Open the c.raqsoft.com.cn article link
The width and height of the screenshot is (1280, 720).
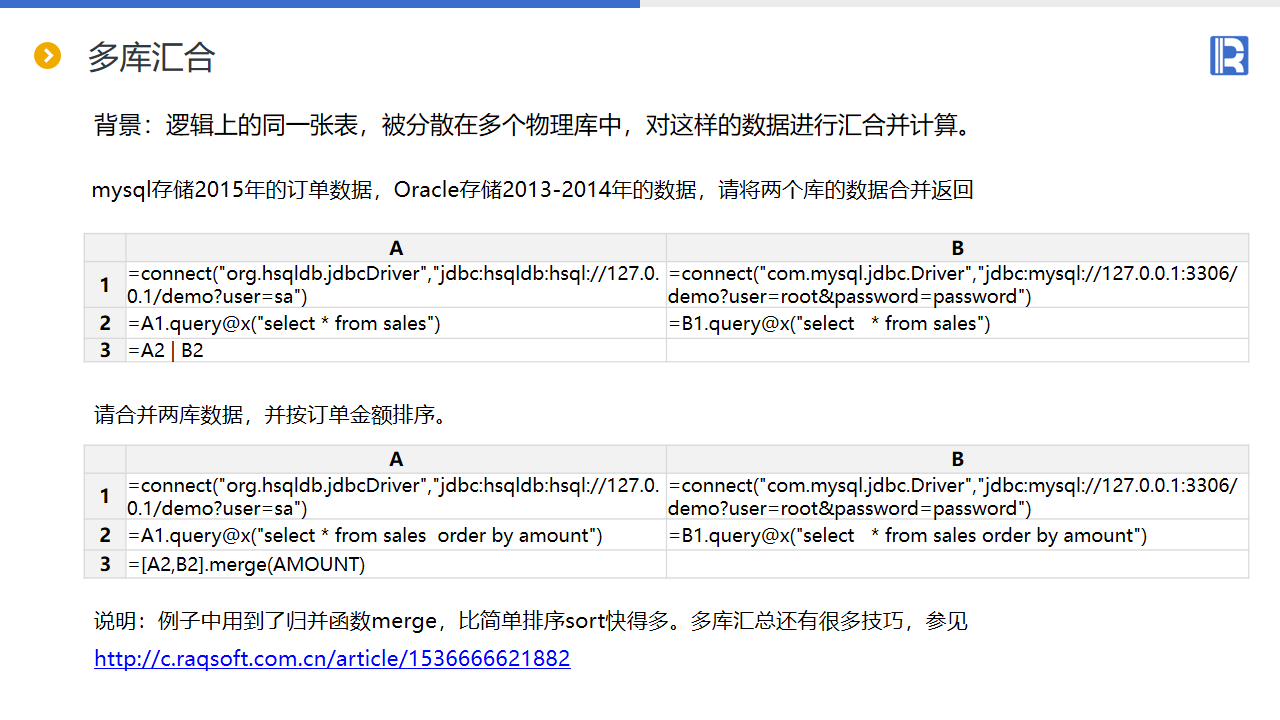332,659
